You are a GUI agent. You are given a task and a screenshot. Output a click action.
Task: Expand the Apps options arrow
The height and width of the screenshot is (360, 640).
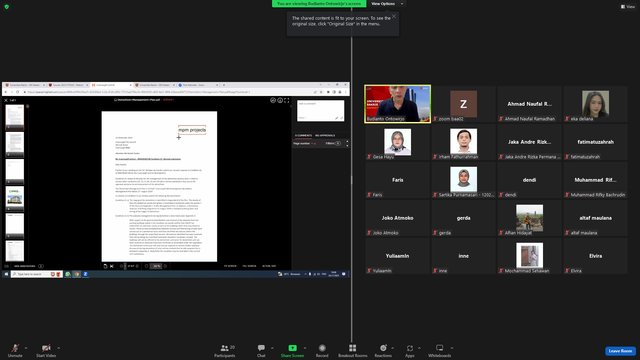pos(419,348)
